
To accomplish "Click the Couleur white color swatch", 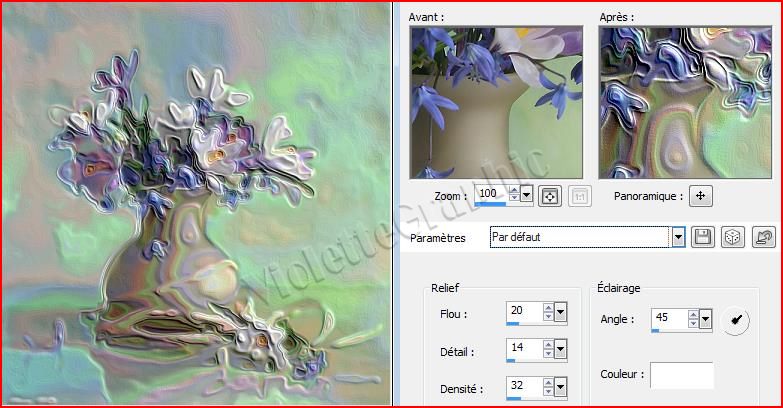I will pyautogui.click(x=682, y=375).
